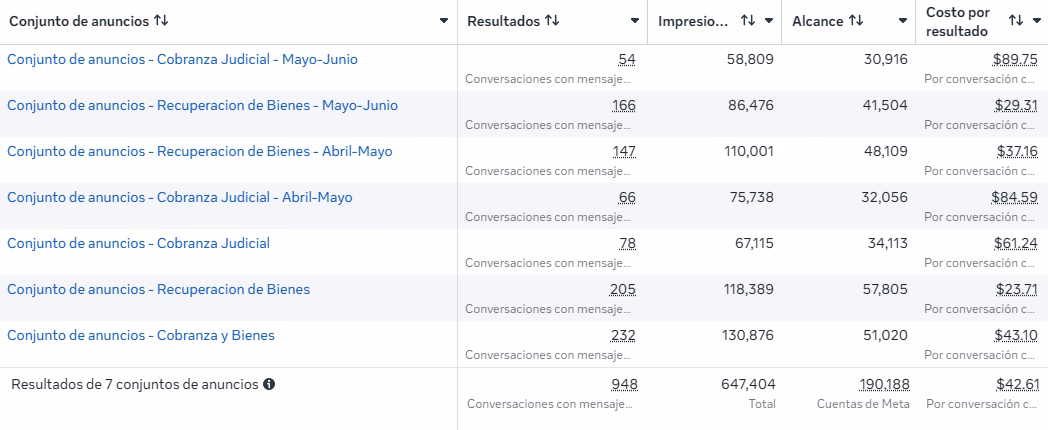Click the 232 results value
This screenshot has width=1048, height=430.
pyautogui.click(x=624, y=336)
